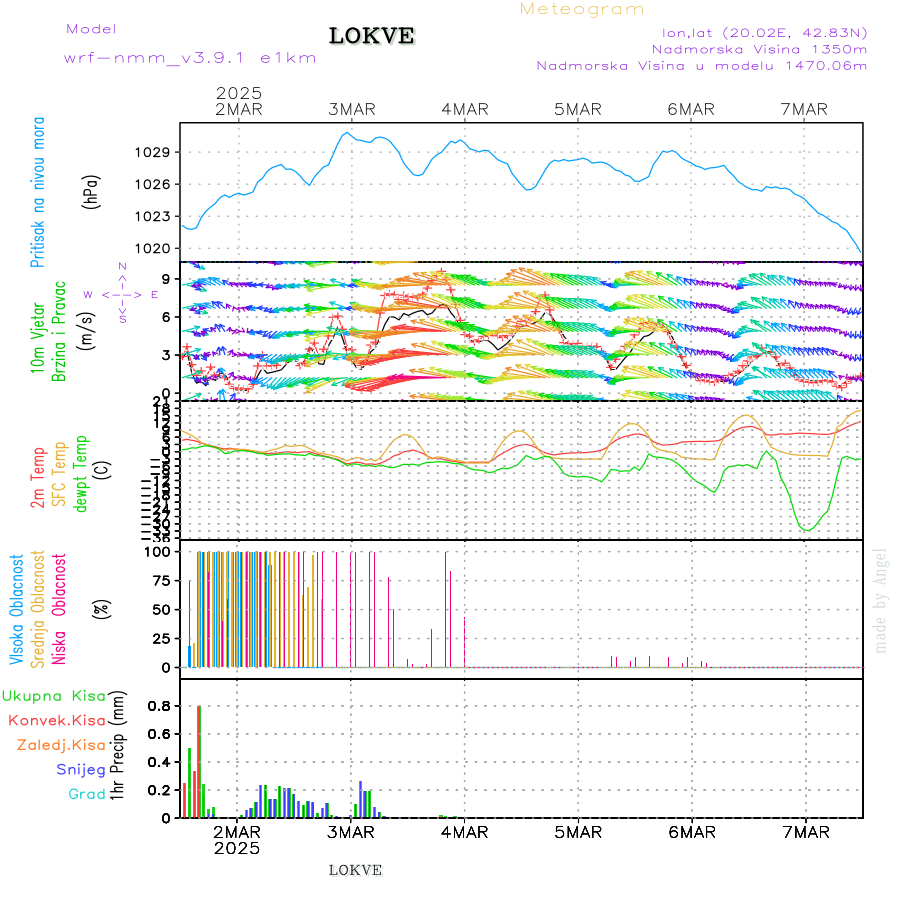900x900 pixels.
Task: Click the Konvek.Kisa legend label
Action: [x=57, y=721]
